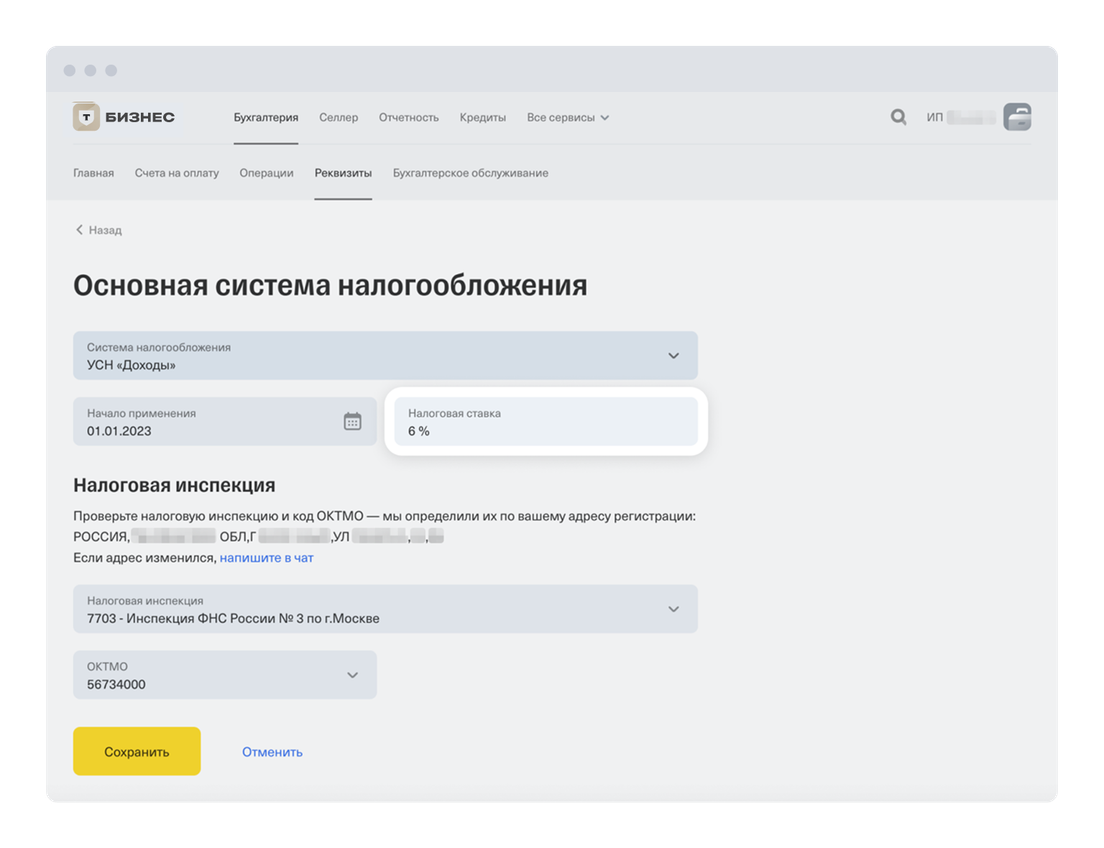The image size is (1104, 848).
Task: Expand the Налоговая инспекция dropdown
Action: 673,609
